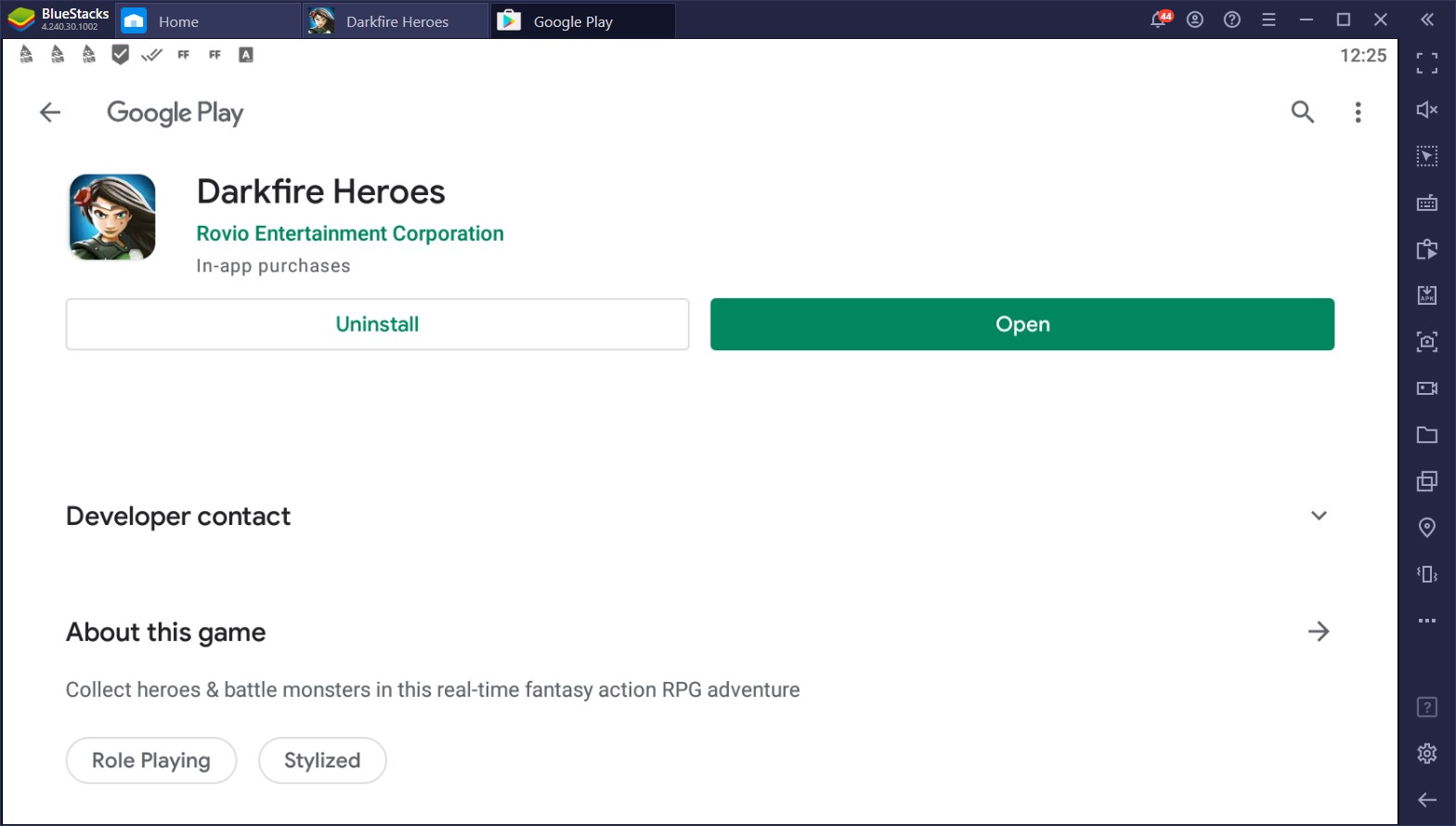Show more sidebar tools via three dots

tap(1427, 621)
